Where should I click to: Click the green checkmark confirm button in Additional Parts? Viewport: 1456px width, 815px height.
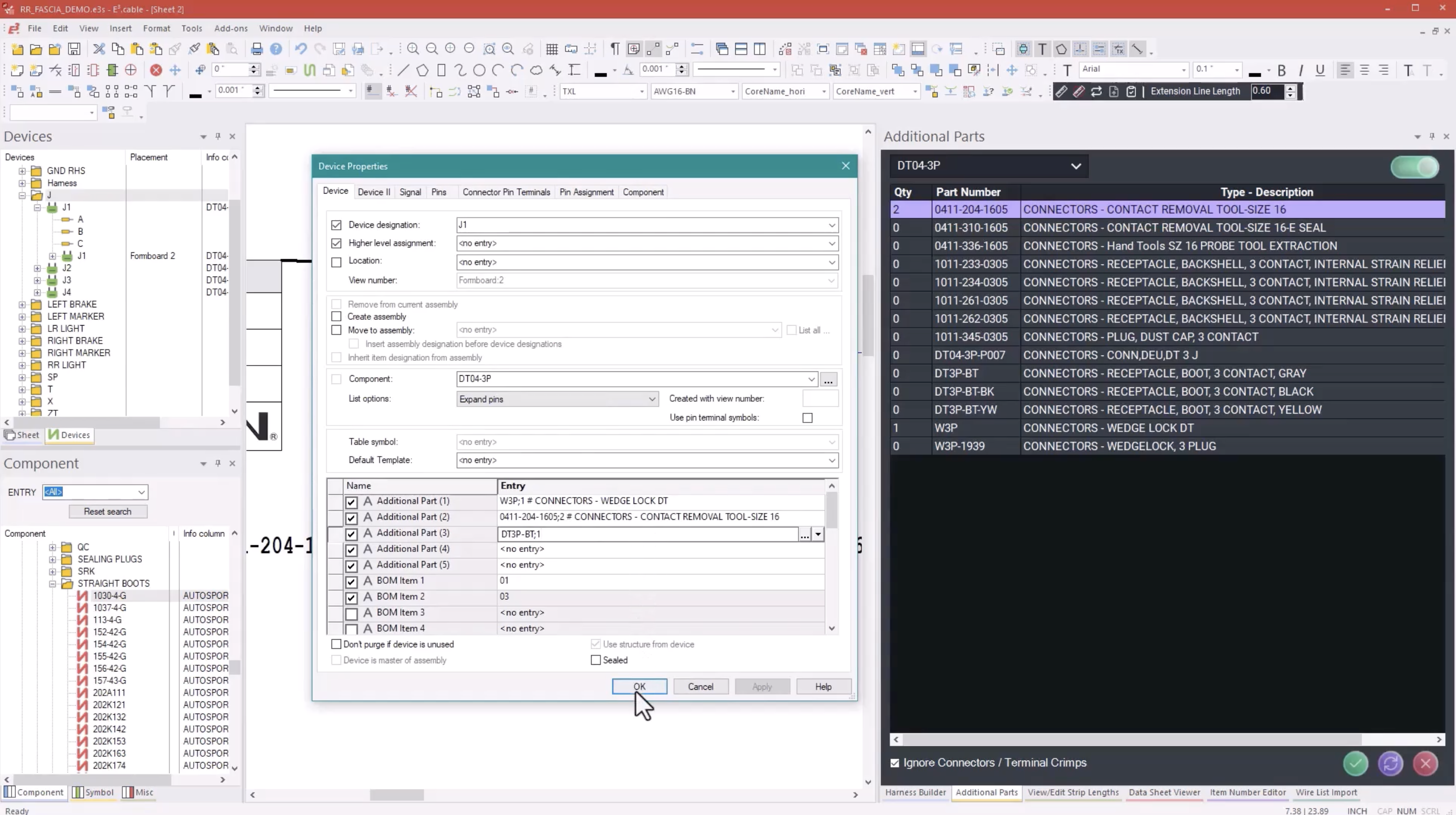point(1355,763)
